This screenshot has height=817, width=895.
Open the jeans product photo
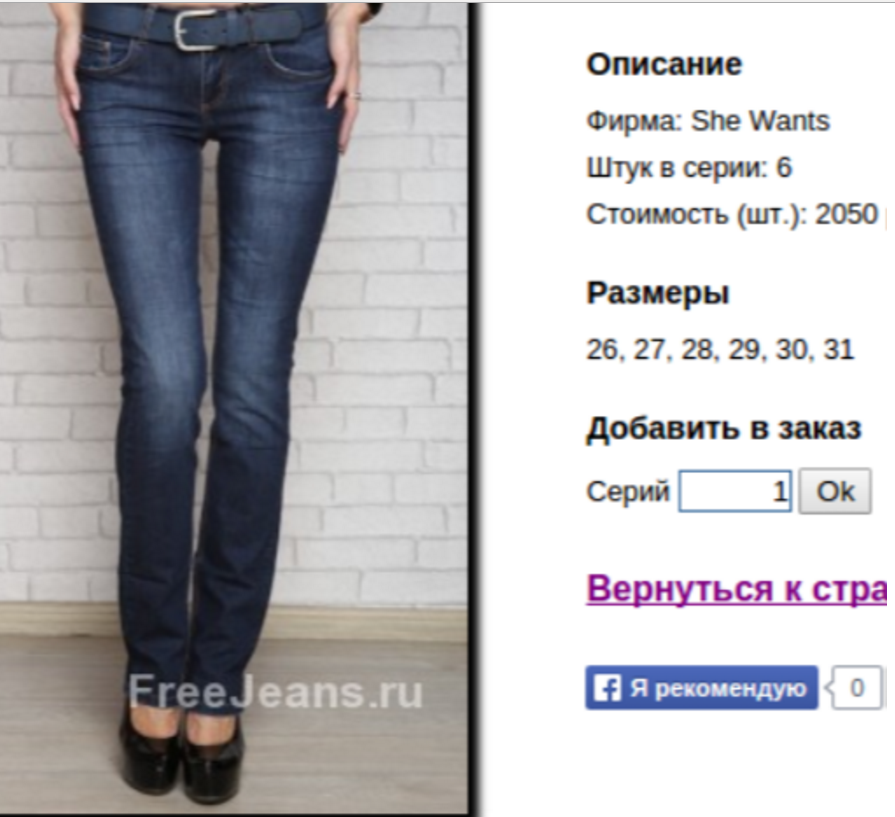[x=234, y=408]
